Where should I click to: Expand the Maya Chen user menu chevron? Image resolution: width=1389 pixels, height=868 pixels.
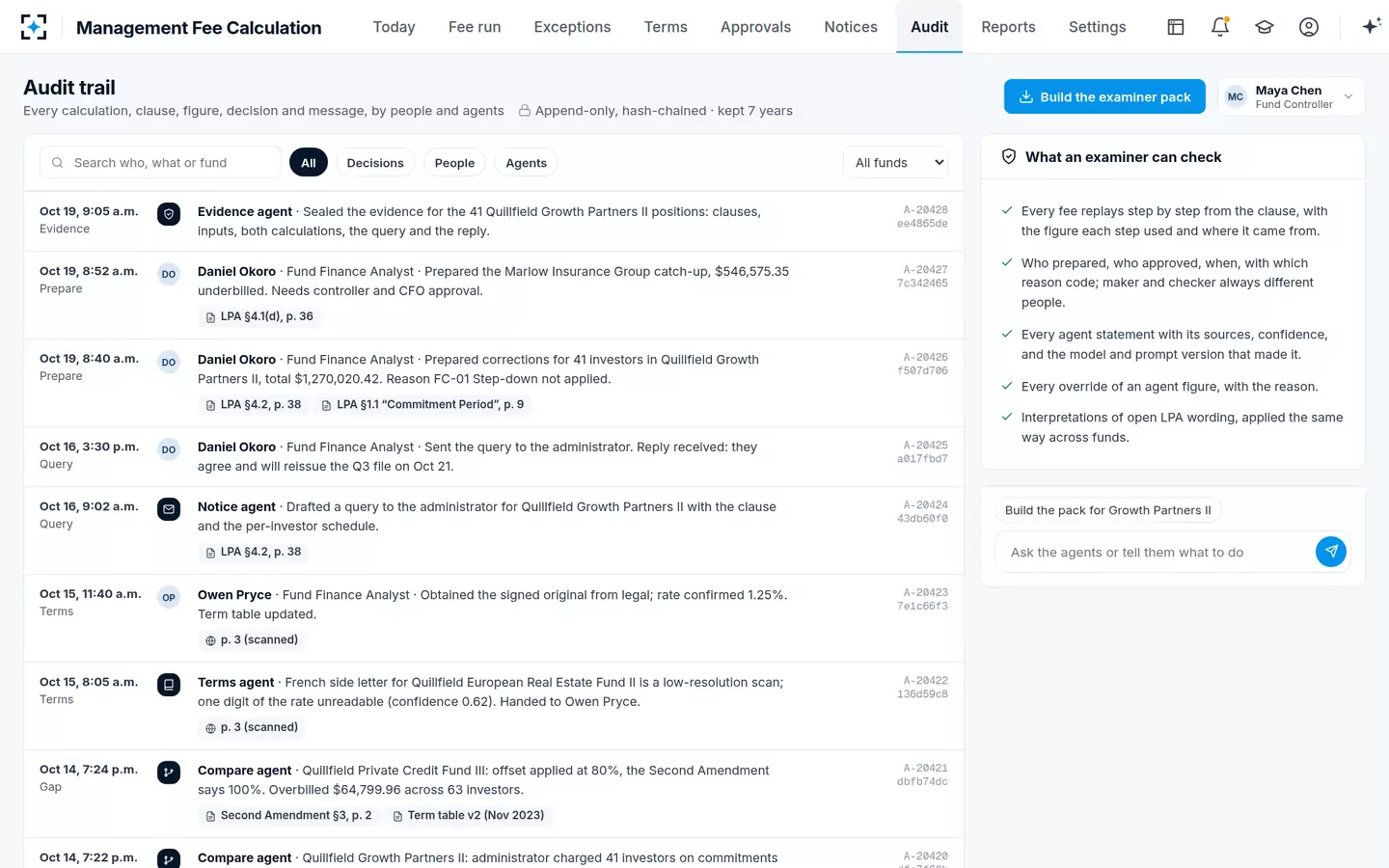[1348, 96]
